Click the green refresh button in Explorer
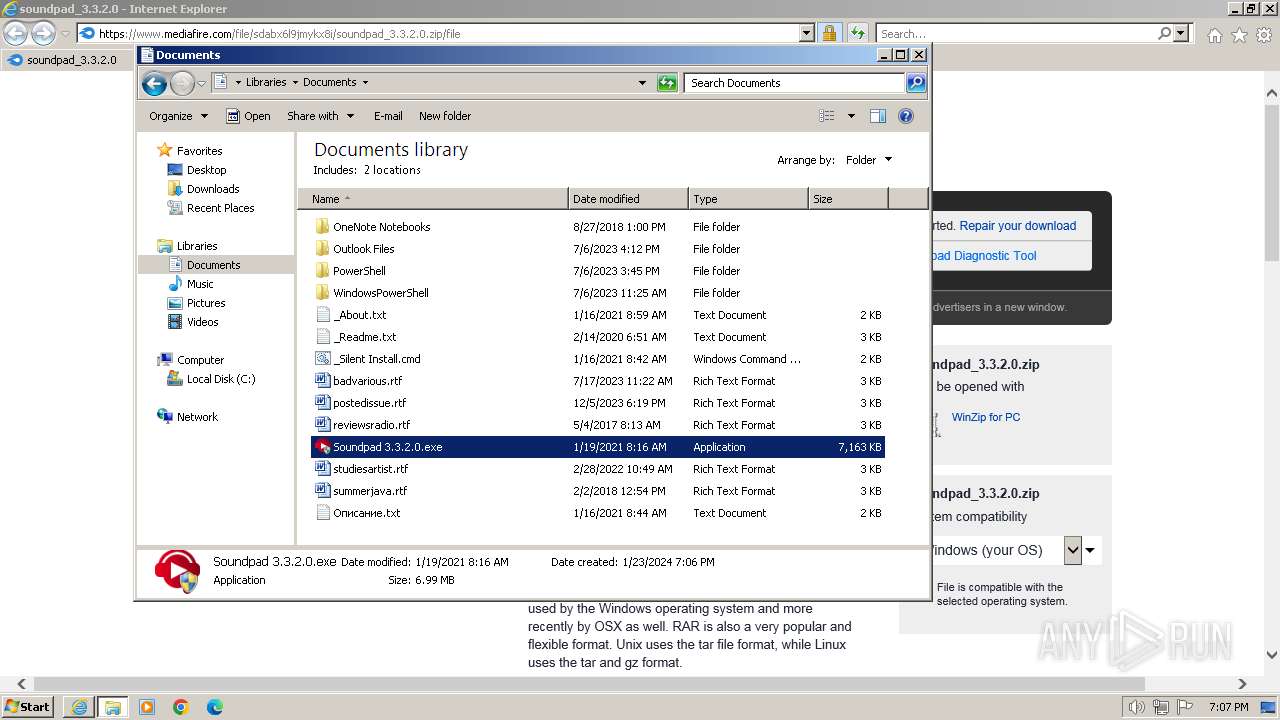The image size is (1280, 720). click(667, 83)
